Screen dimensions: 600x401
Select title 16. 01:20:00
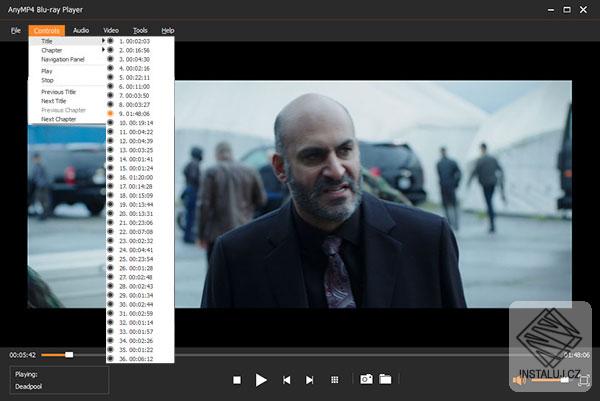(x=140, y=177)
